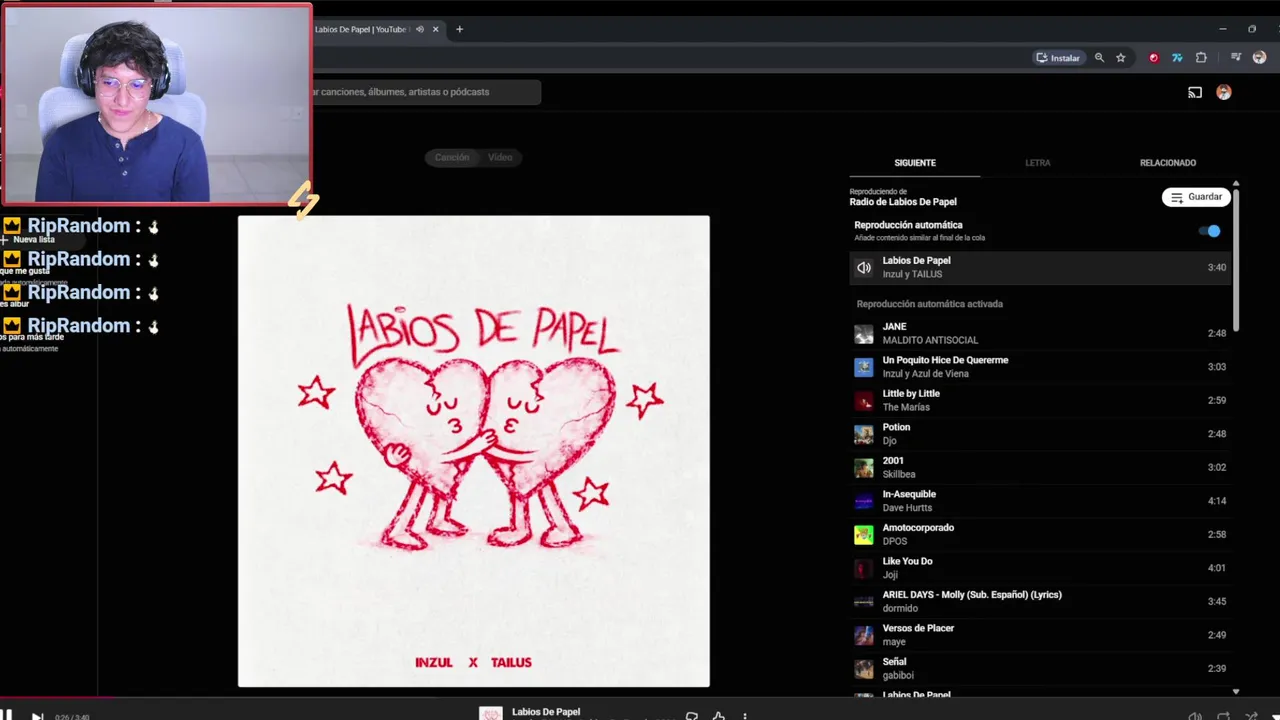
Task: Click the Amotocorporado thumbnail
Action: point(864,535)
